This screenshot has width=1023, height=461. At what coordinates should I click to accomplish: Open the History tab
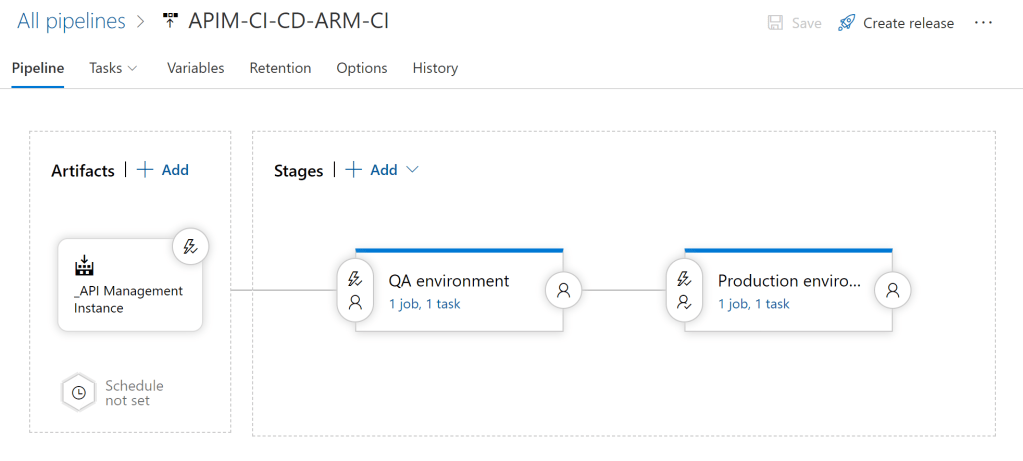(x=435, y=68)
